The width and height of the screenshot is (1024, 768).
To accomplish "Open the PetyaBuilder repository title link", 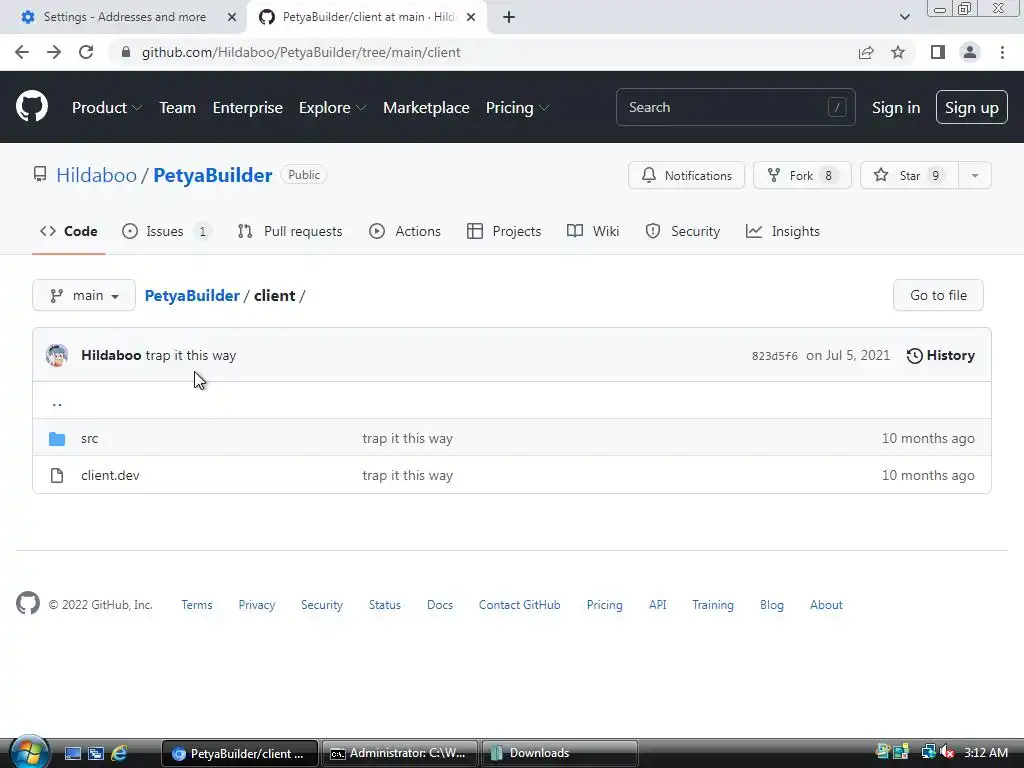I will pyautogui.click(x=213, y=175).
